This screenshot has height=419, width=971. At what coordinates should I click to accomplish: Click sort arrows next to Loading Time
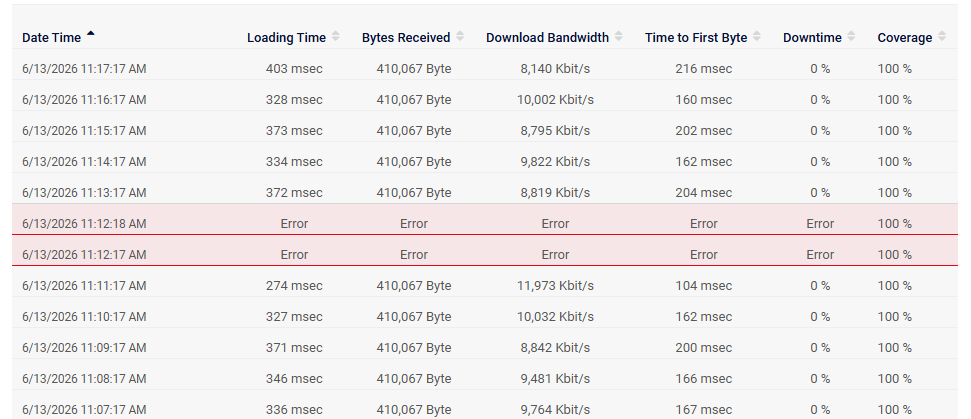[336, 37]
